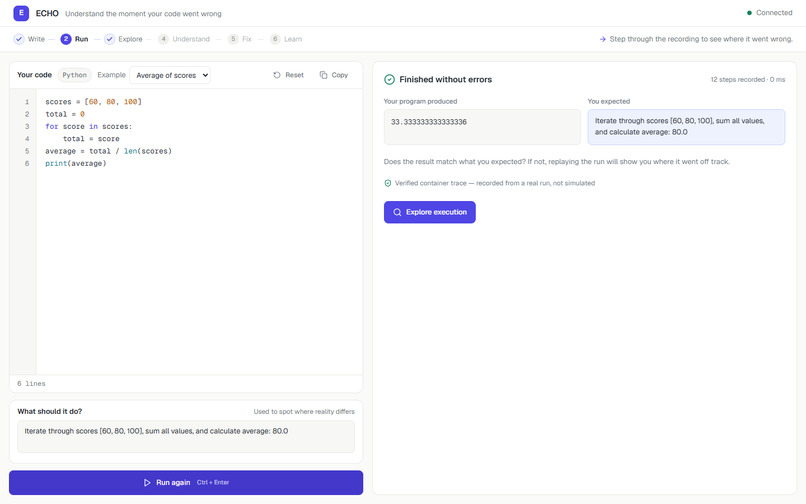Open the Average of scores example dropdown

click(170, 75)
